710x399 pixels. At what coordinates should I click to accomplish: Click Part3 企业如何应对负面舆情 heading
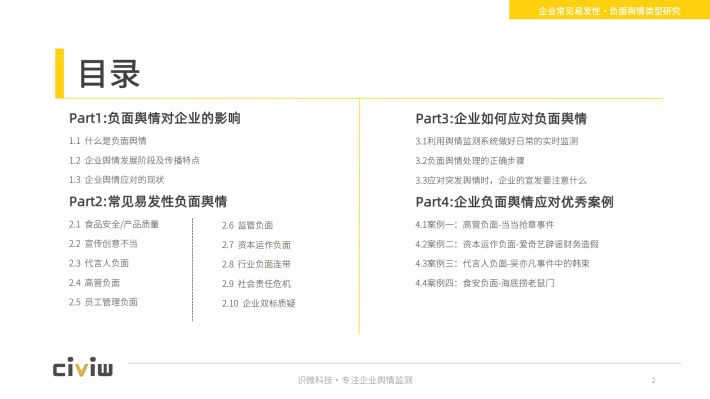501,119
